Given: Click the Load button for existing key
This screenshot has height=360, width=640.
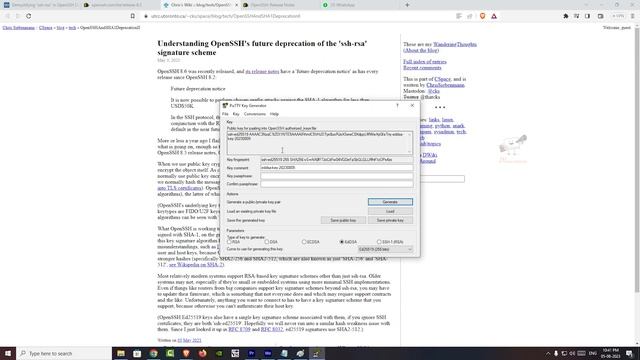Looking at the screenshot, I should coord(390,211).
